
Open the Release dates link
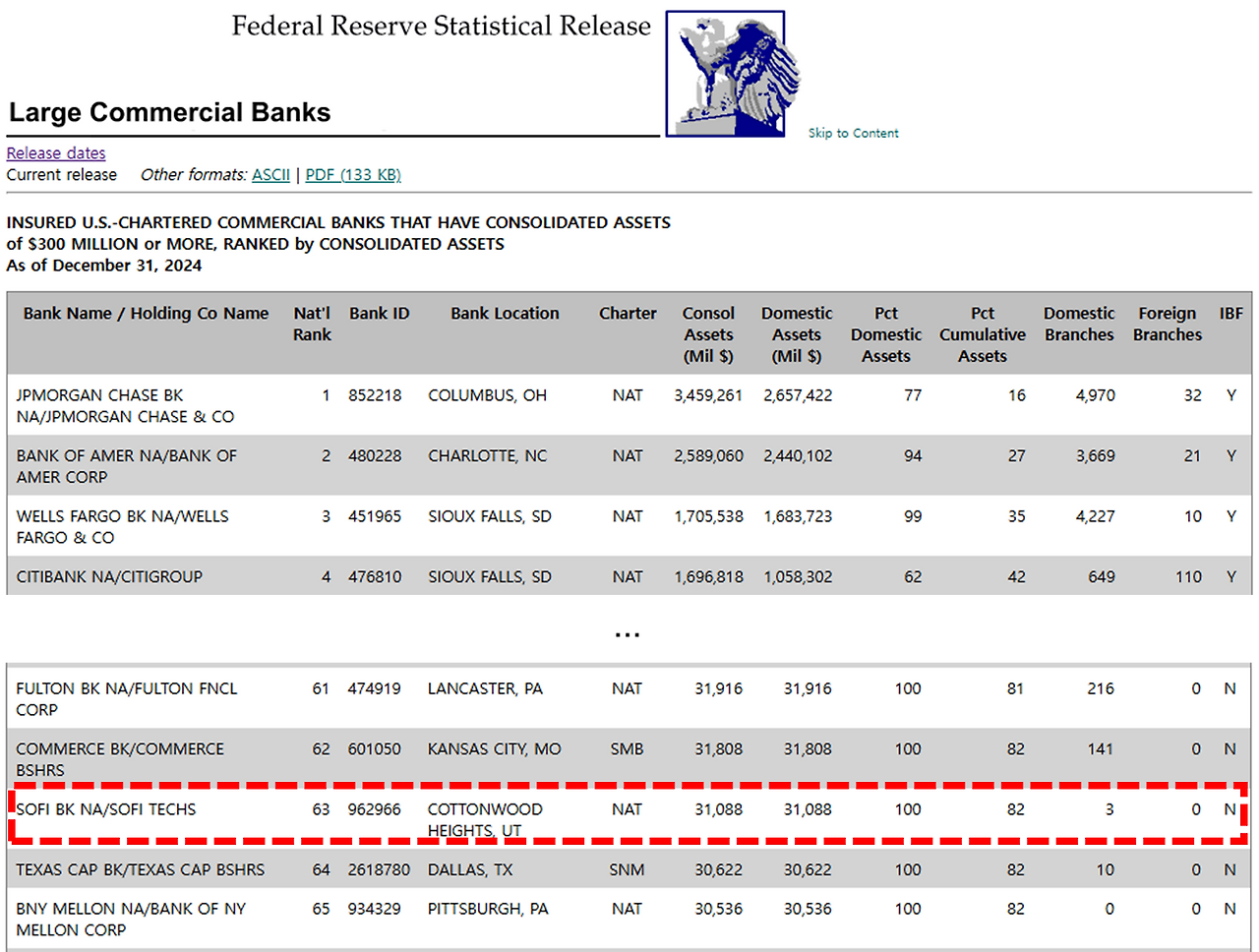click(56, 152)
